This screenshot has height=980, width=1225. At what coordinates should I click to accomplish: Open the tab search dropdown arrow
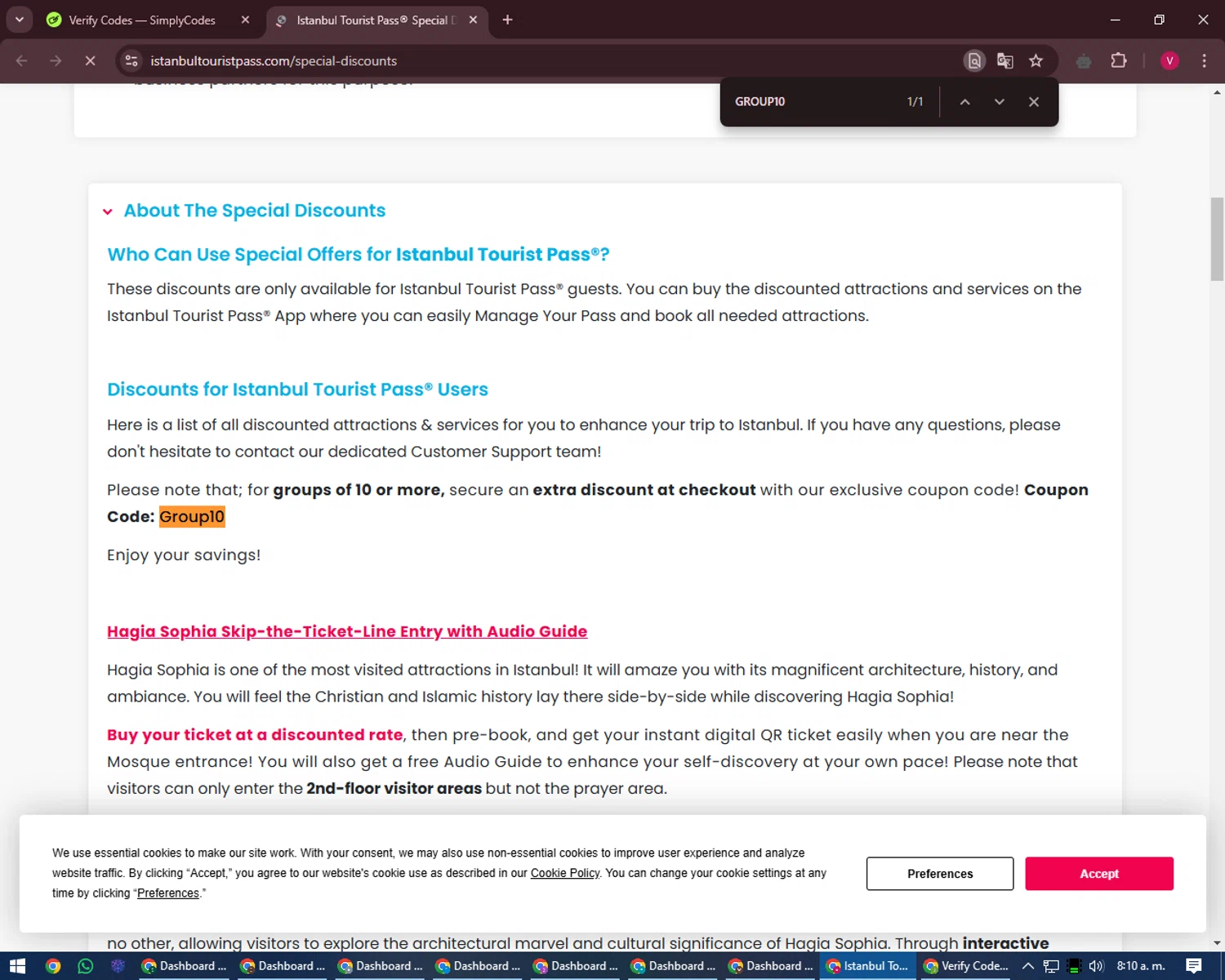pyautogui.click(x=19, y=20)
